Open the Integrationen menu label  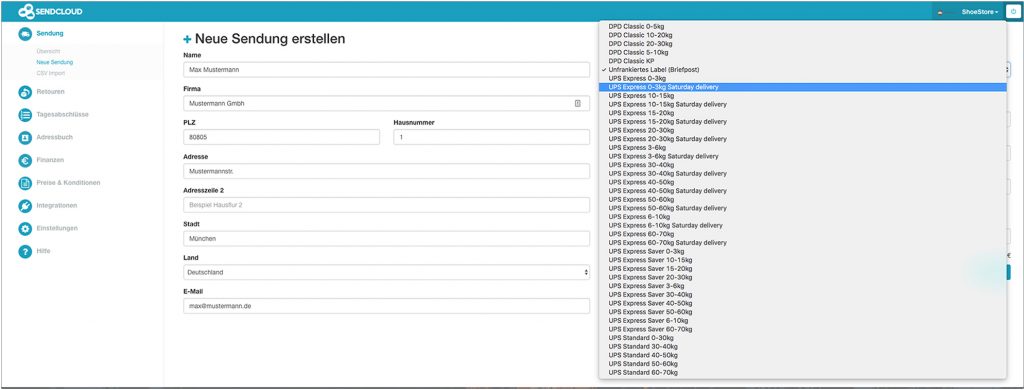[57, 205]
